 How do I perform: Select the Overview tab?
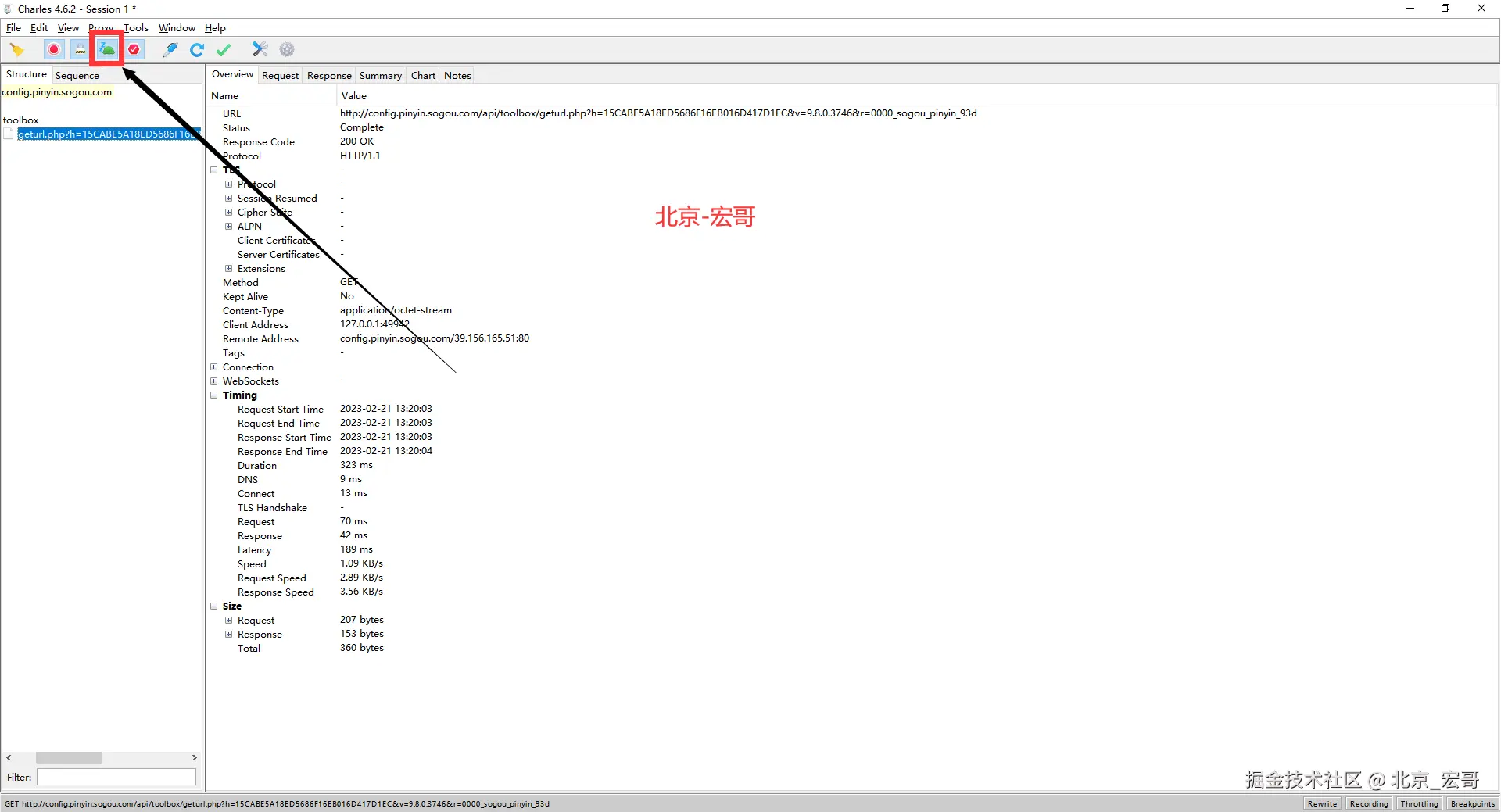point(232,75)
